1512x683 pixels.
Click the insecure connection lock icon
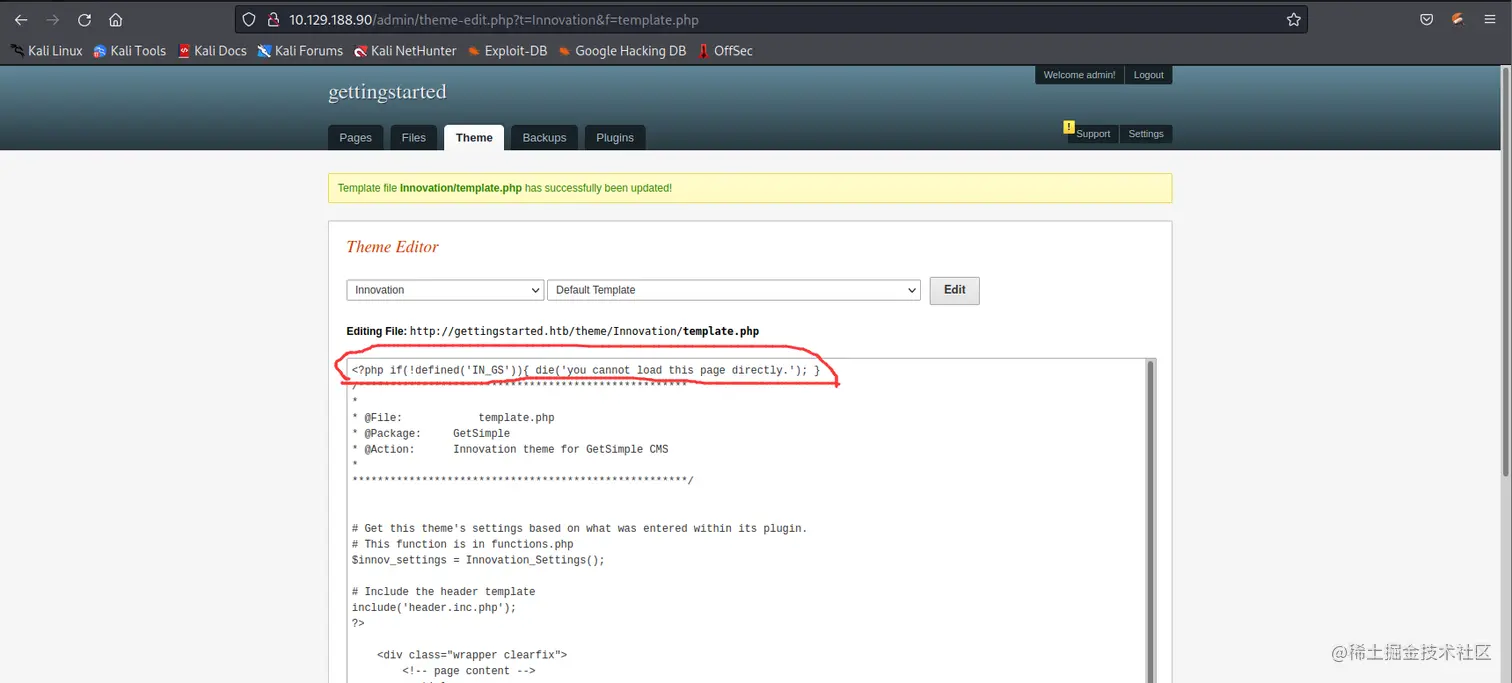pos(272,20)
